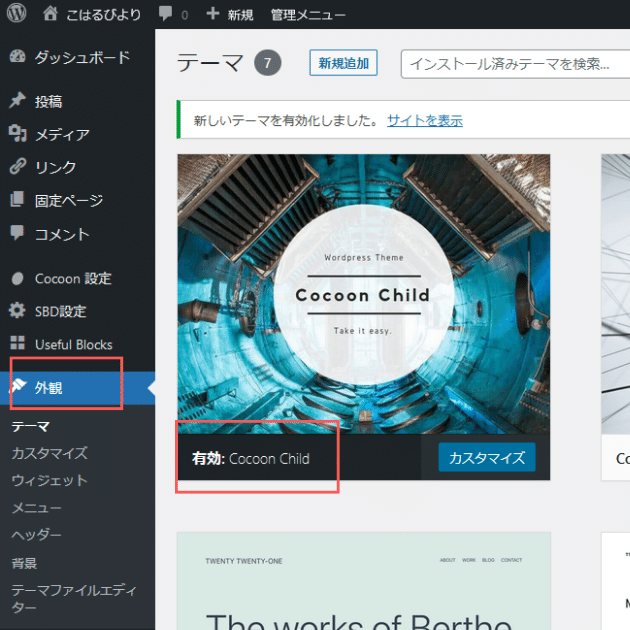630x630 pixels.
Task: Click the 新しいテーマを有効化しました notice text
Action: tap(286, 120)
